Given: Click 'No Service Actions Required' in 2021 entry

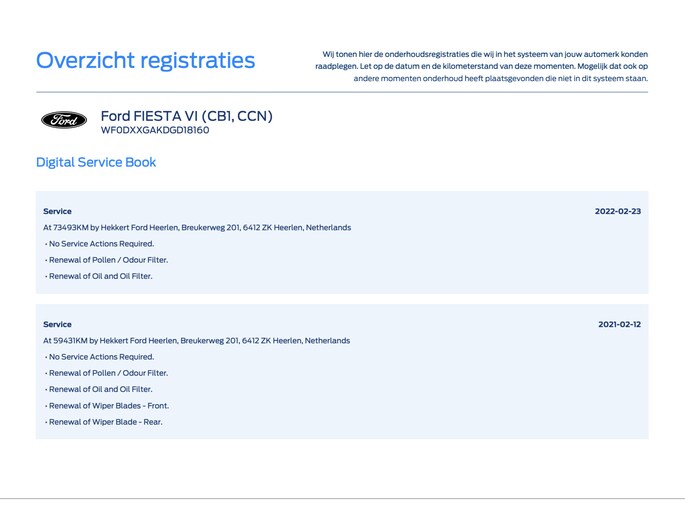Looking at the screenshot, I should click(x=100, y=357).
